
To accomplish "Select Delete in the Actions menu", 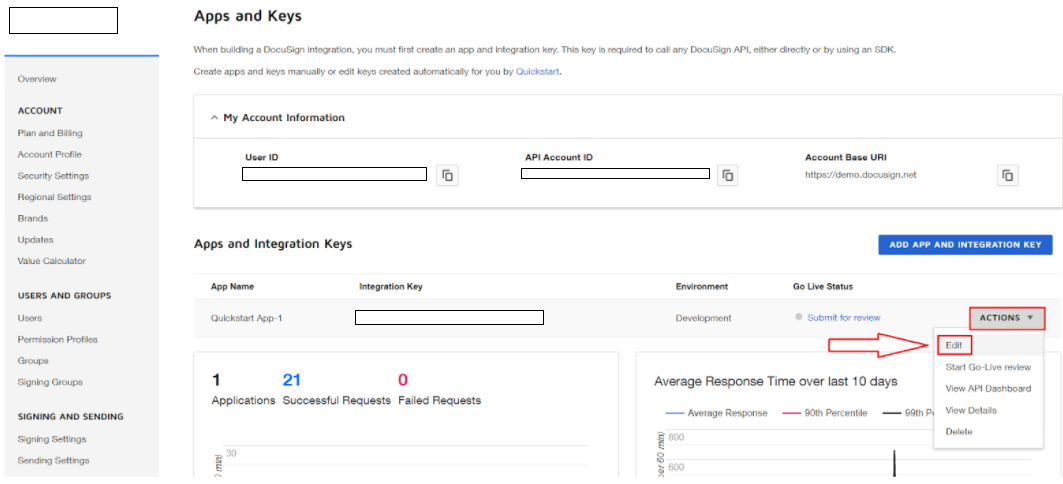I will tap(959, 432).
